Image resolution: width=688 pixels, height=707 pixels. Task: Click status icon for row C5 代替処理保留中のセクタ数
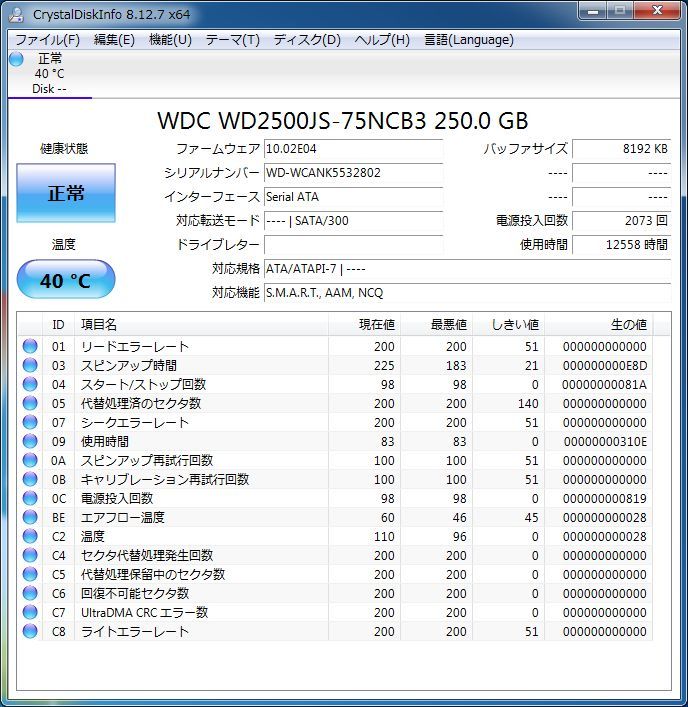(x=30, y=574)
